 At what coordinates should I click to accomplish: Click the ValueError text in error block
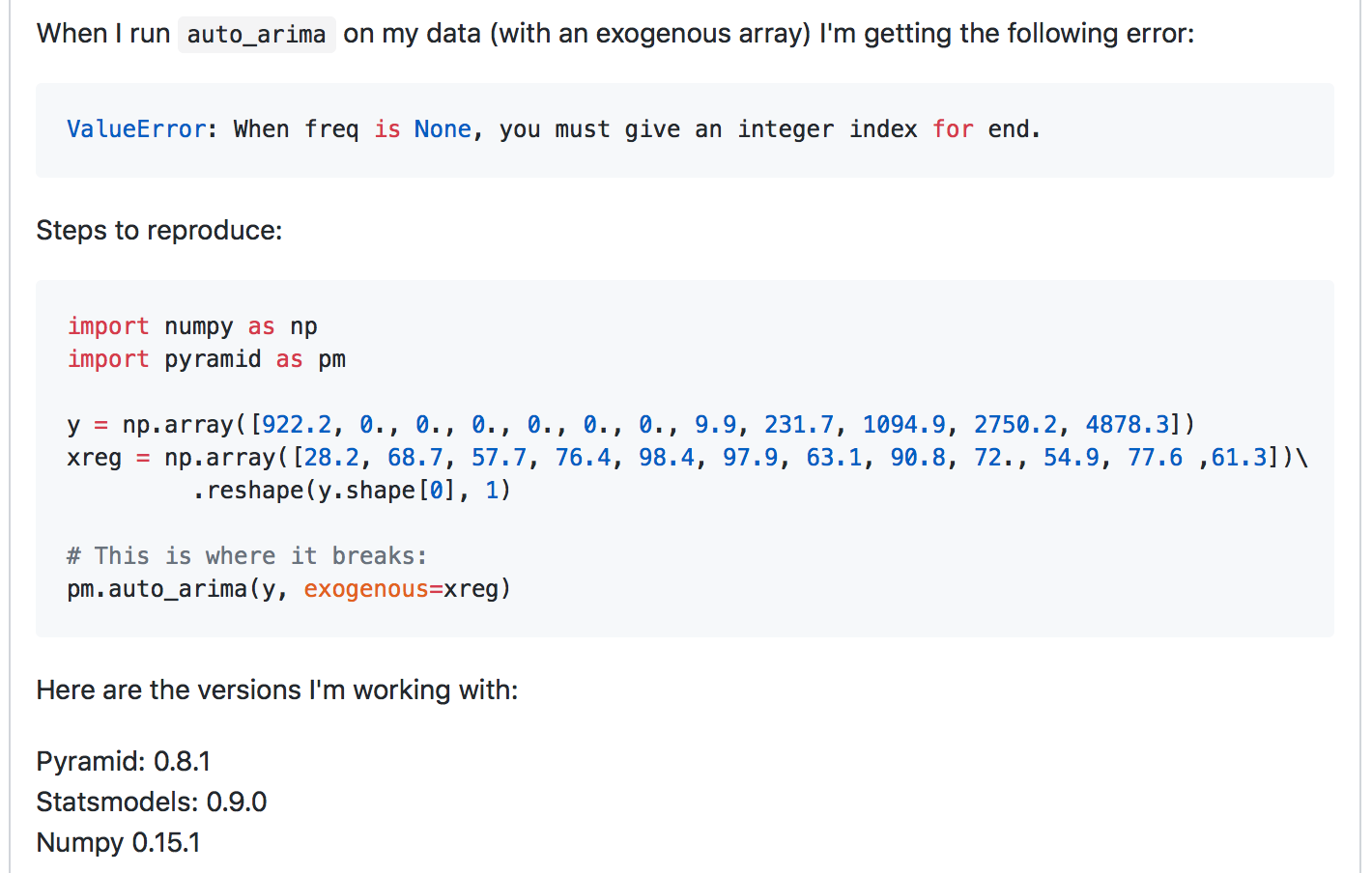(x=136, y=129)
